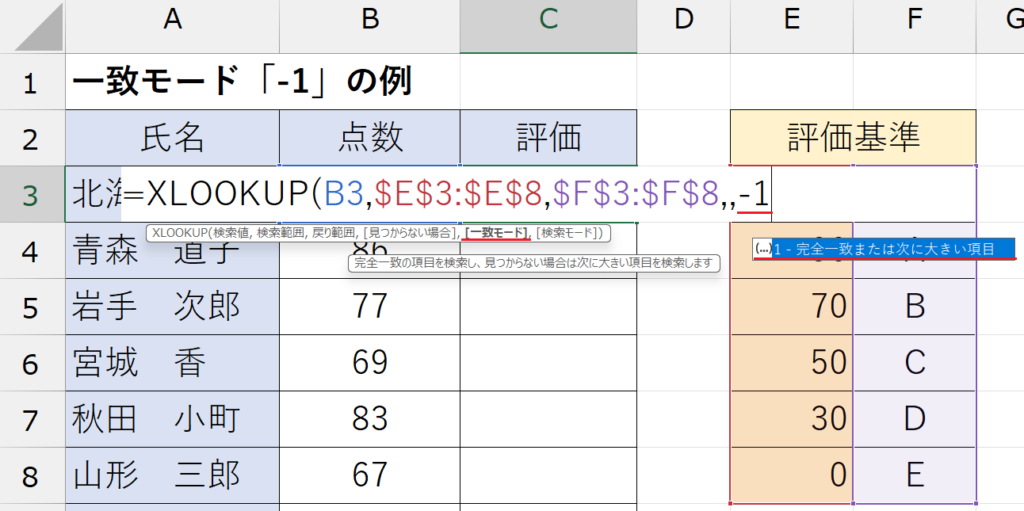Select row 3 header
This screenshot has width=1024, height=511.
[x=33, y=194]
